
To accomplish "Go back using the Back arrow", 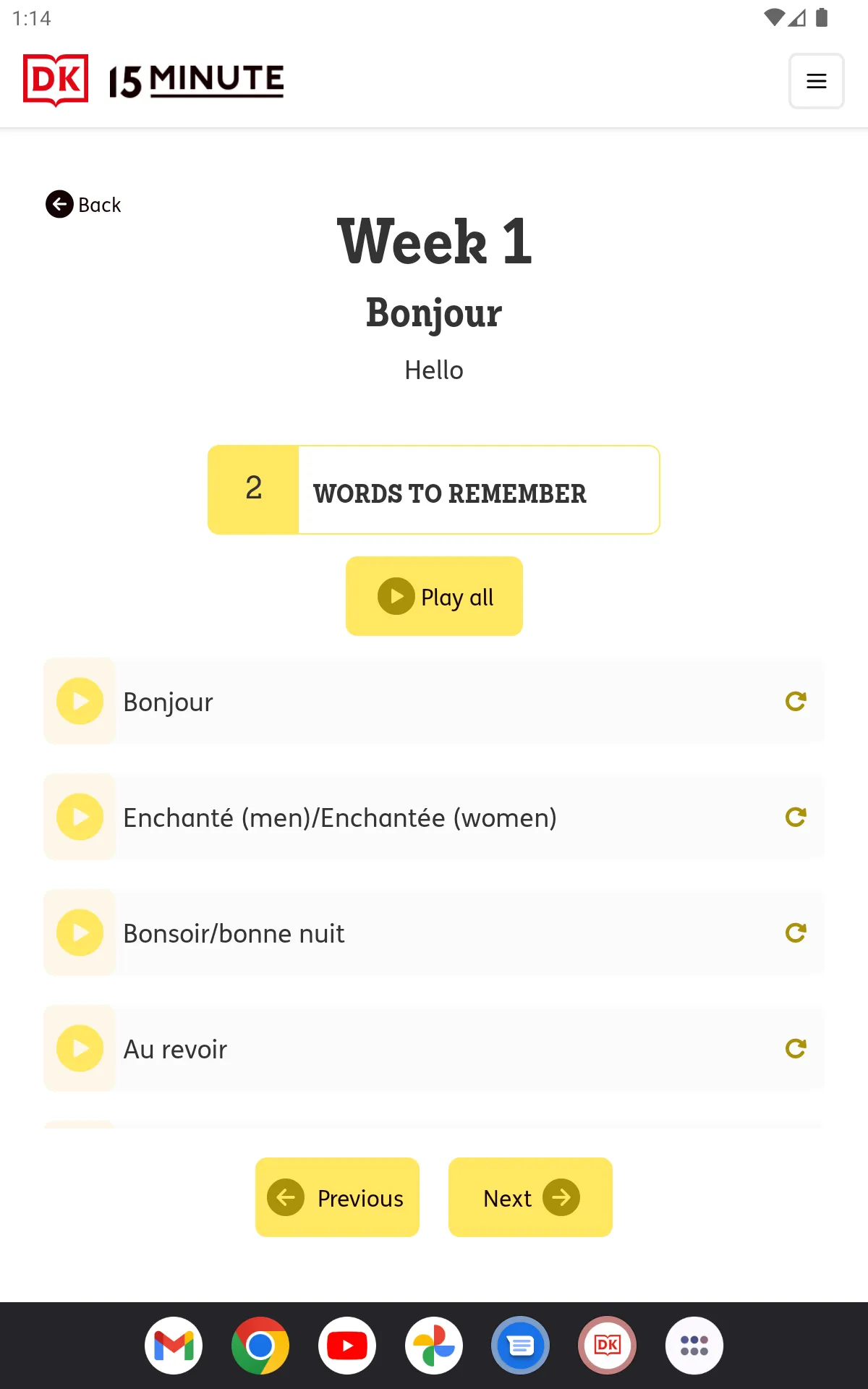I will (83, 205).
